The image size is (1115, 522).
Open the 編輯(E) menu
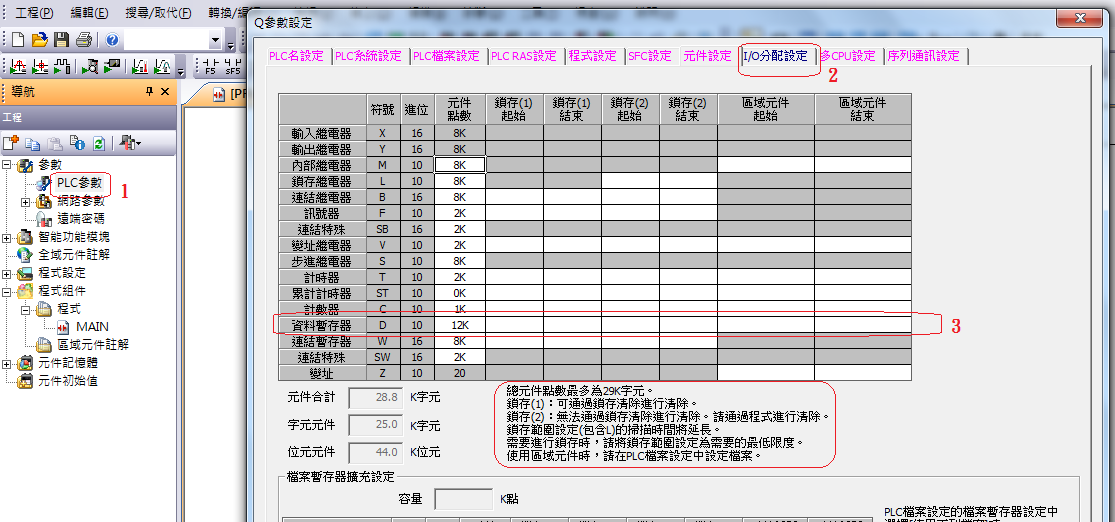click(x=90, y=13)
